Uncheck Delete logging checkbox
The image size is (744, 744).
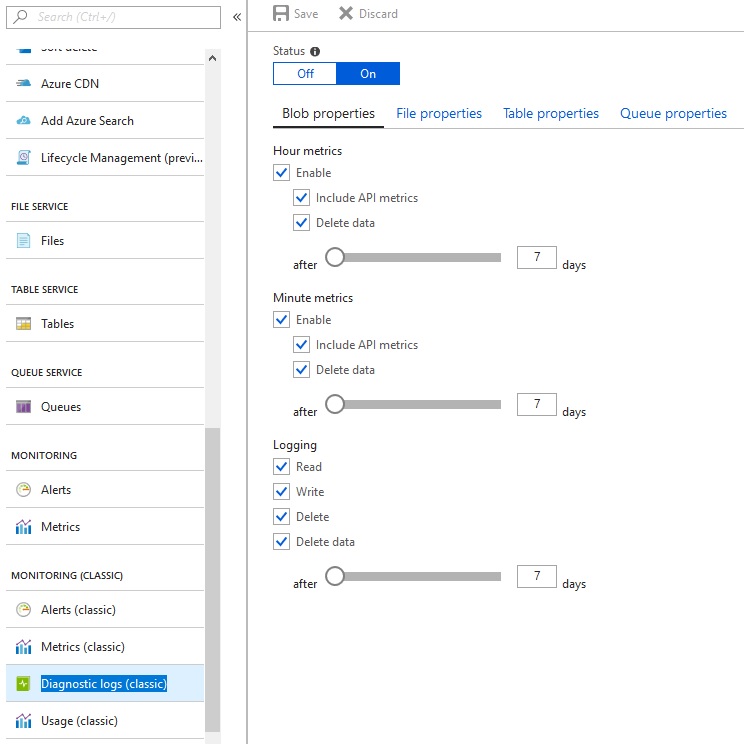(281, 516)
